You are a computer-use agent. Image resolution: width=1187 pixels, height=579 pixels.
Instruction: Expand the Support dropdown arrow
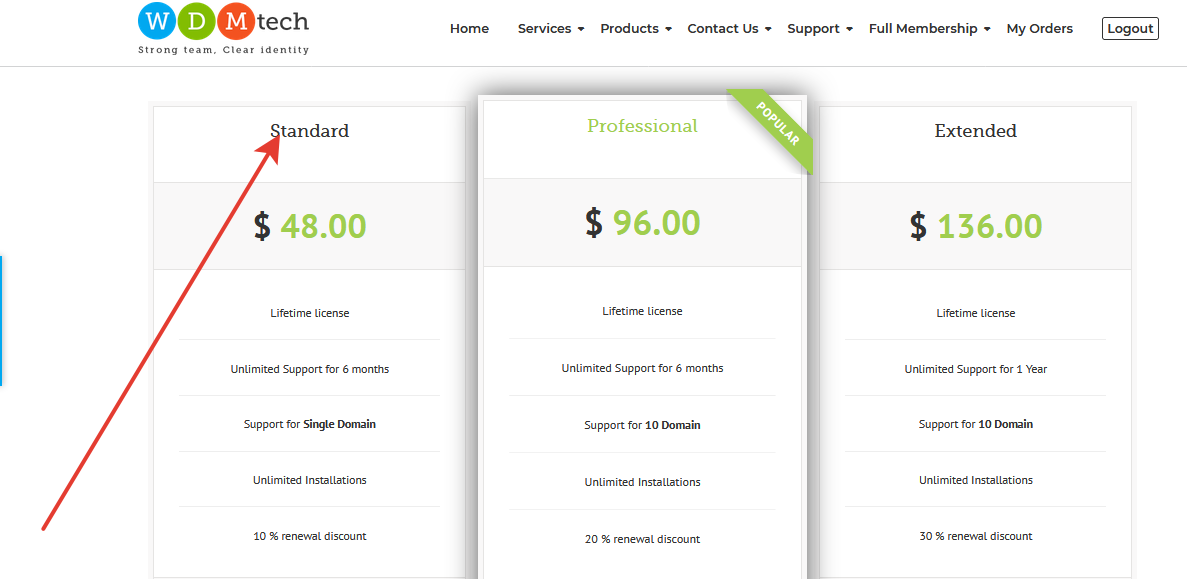click(849, 30)
